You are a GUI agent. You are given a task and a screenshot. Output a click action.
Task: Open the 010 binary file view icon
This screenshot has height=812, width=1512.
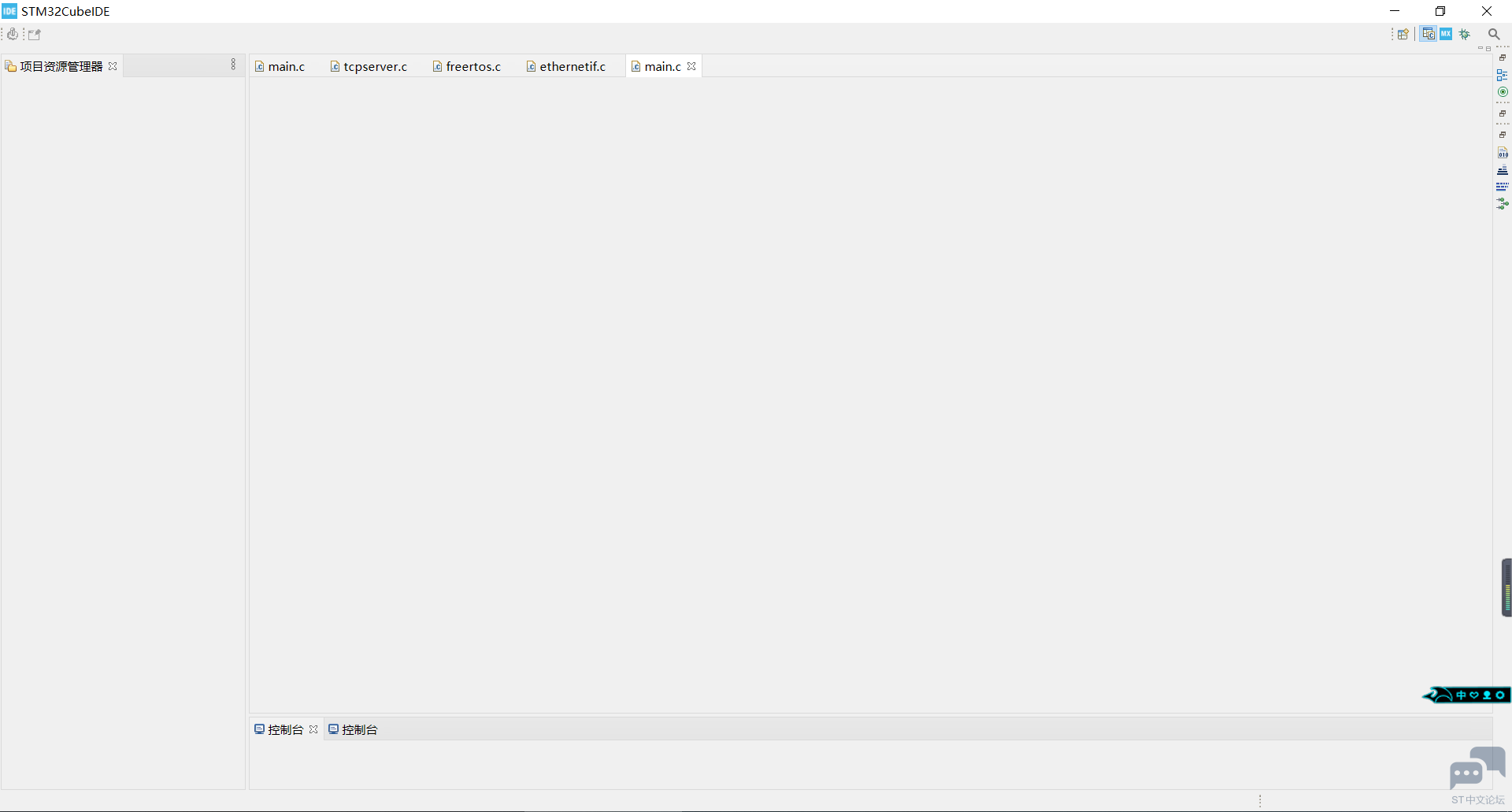click(1503, 153)
